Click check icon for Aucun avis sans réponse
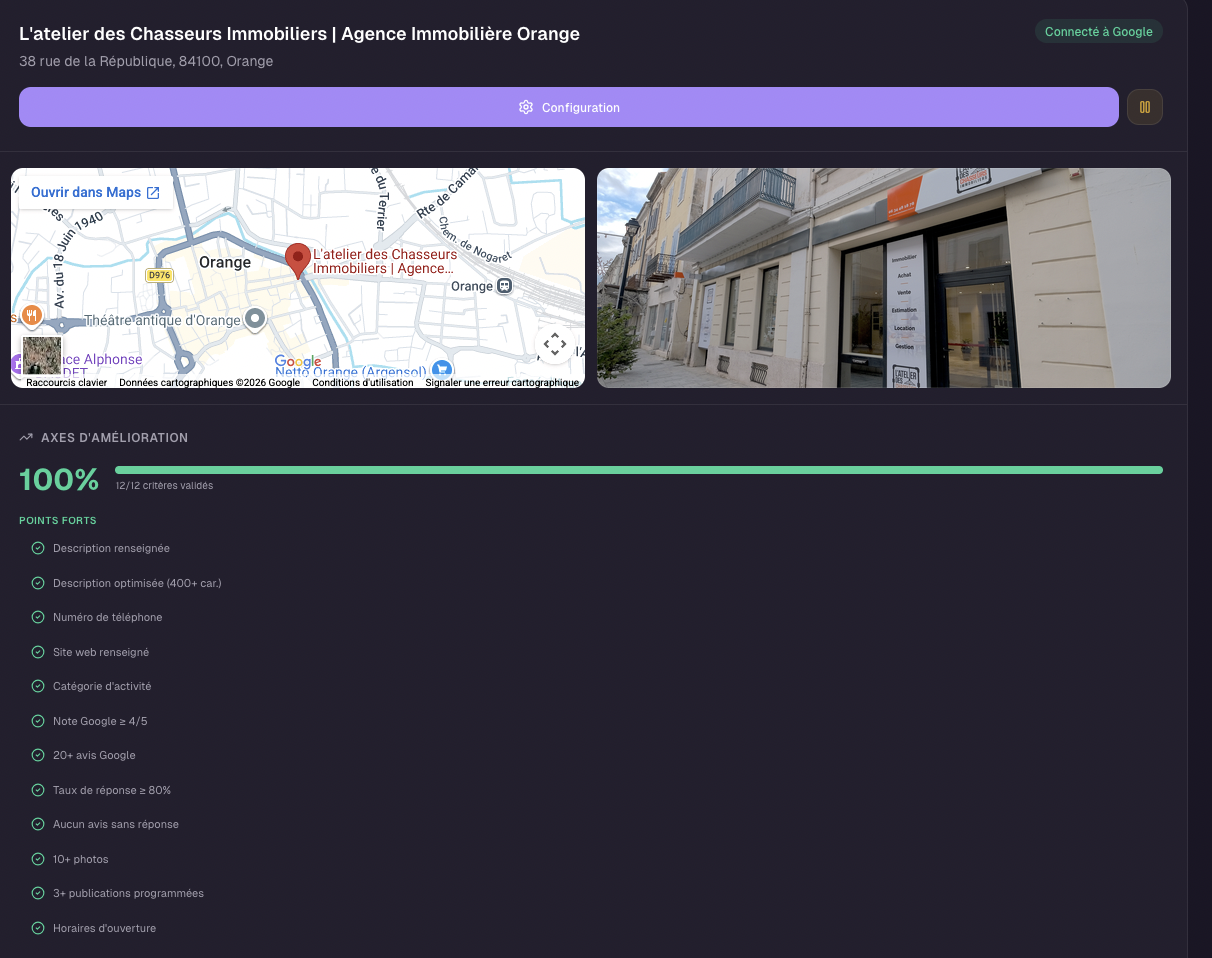The height and width of the screenshot is (958, 1212). pos(38,824)
